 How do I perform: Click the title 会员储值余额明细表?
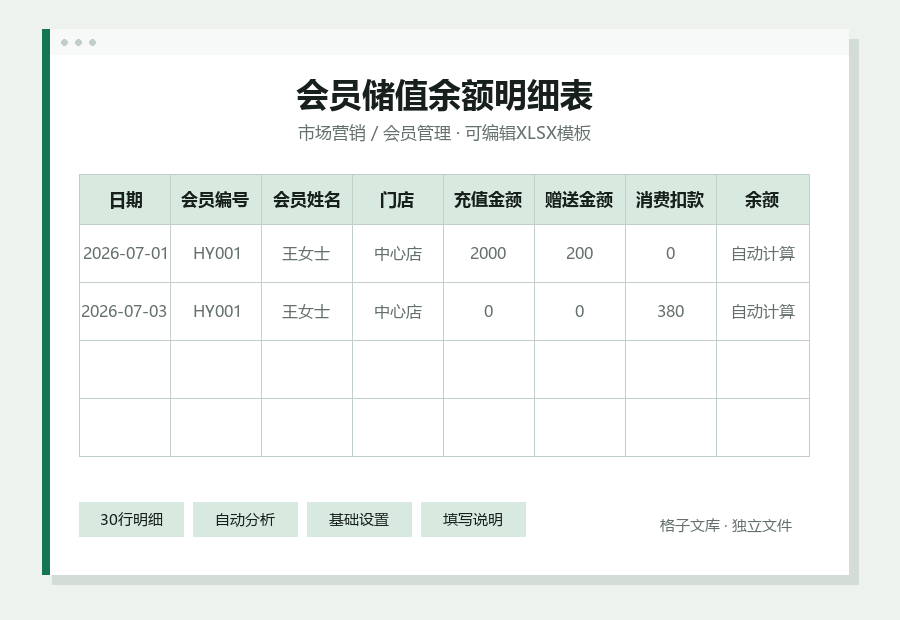pos(444,95)
